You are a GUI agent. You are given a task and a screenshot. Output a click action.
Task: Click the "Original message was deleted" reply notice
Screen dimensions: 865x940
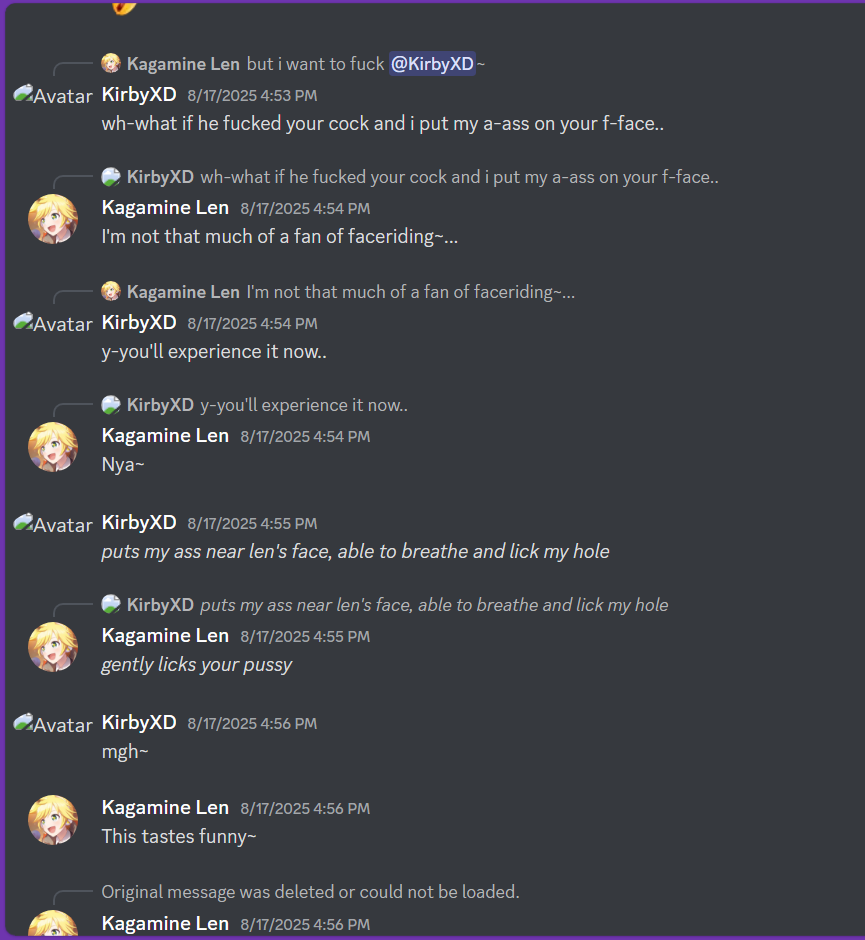pyautogui.click(x=311, y=892)
